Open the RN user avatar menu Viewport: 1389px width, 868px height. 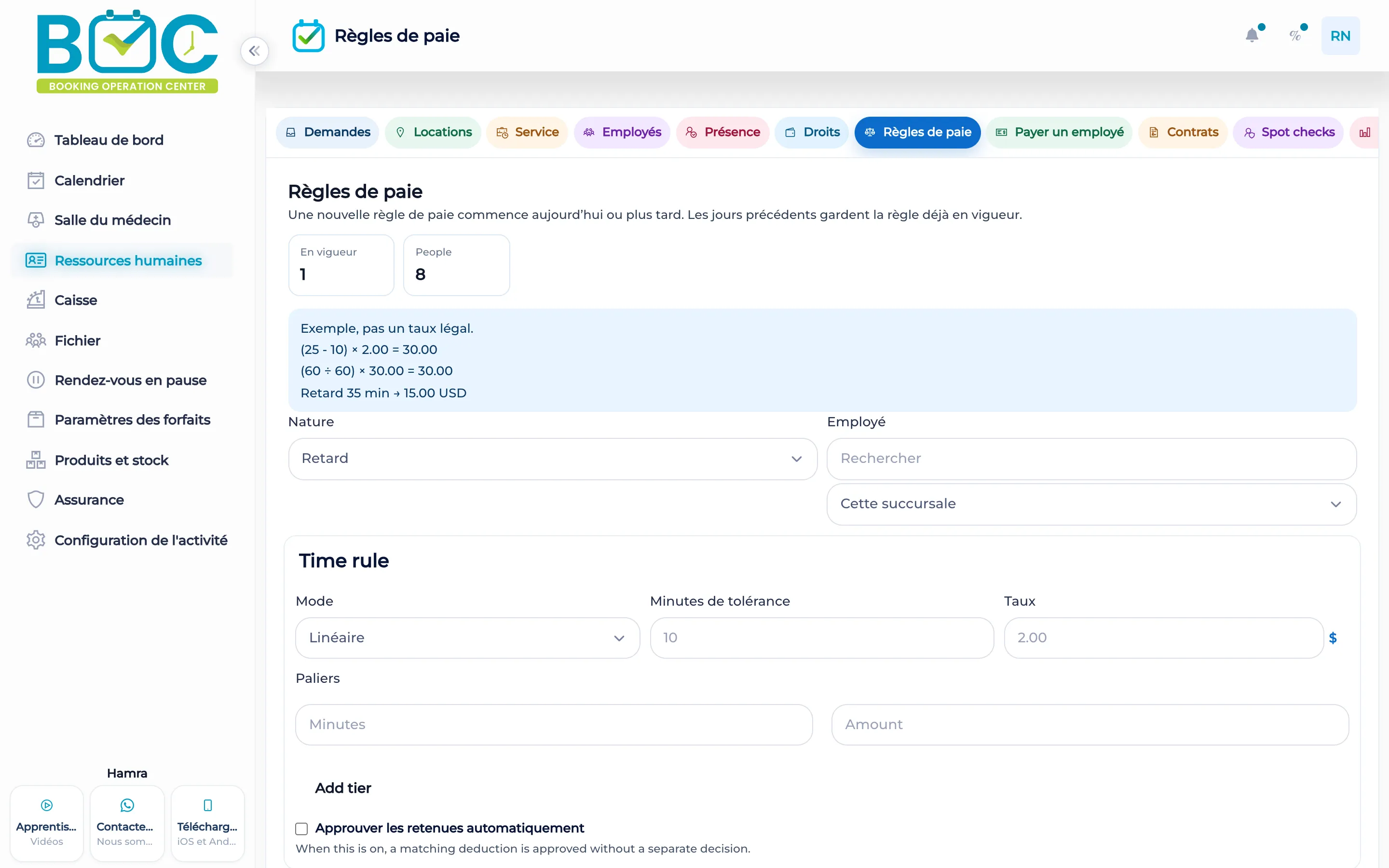coord(1340,36)
